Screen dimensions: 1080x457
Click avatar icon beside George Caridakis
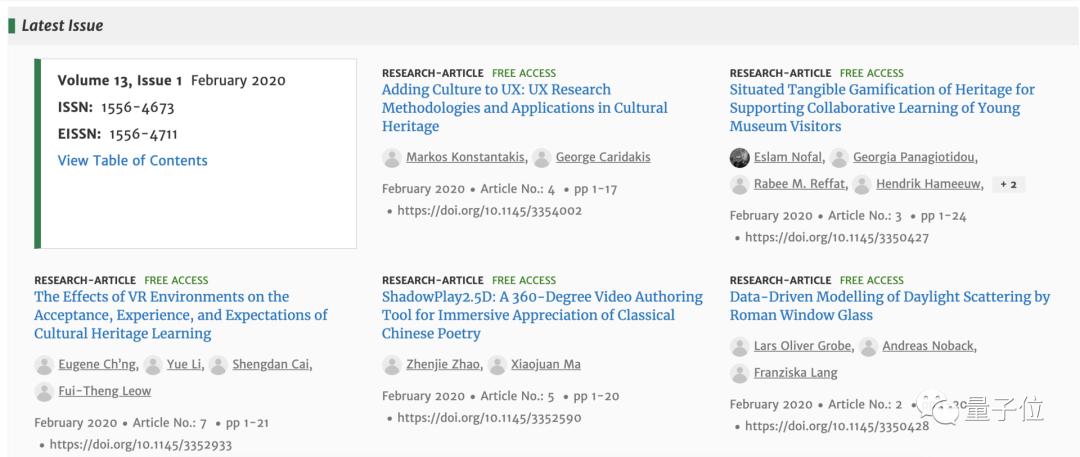click(542, 157)
